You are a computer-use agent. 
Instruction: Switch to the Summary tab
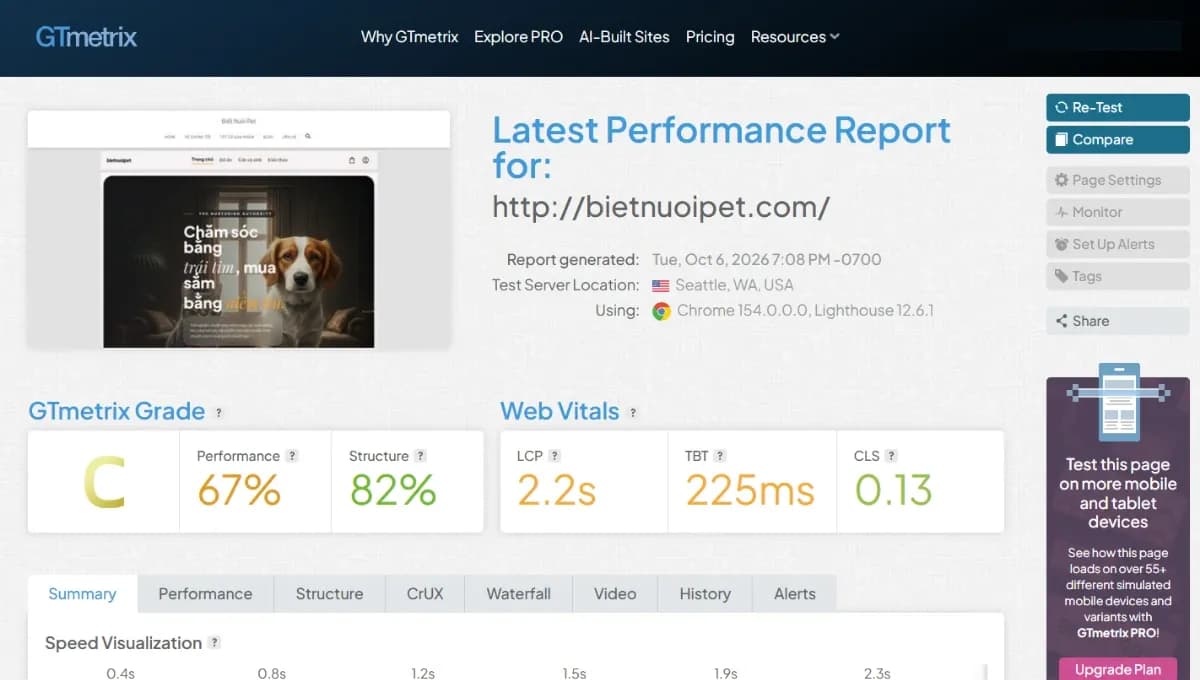[82, 594]
